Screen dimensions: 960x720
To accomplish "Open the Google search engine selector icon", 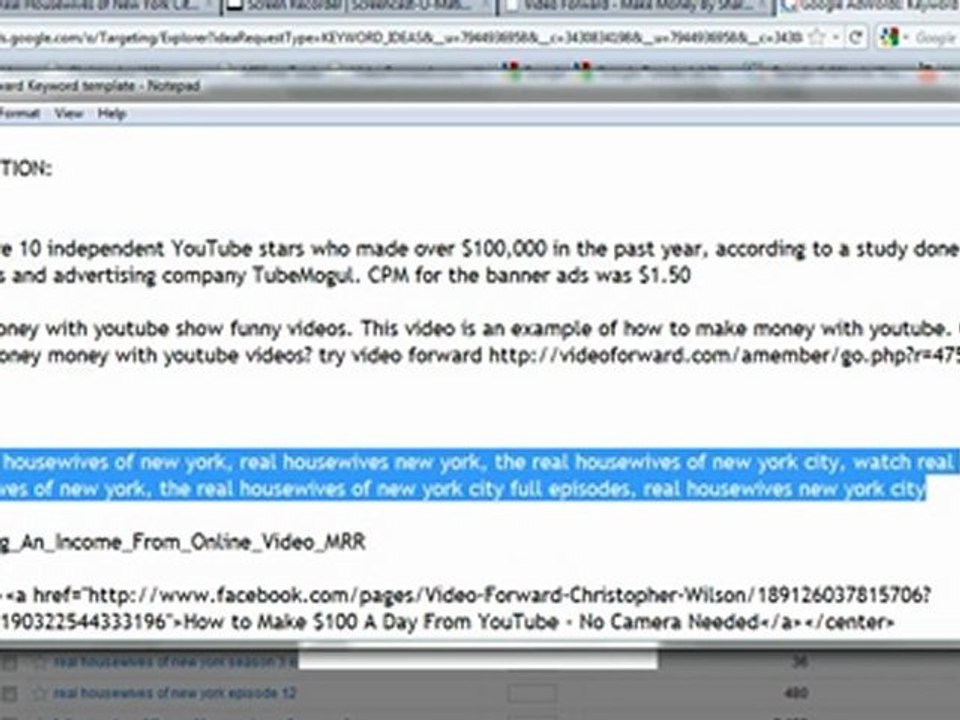I will 890,37.
